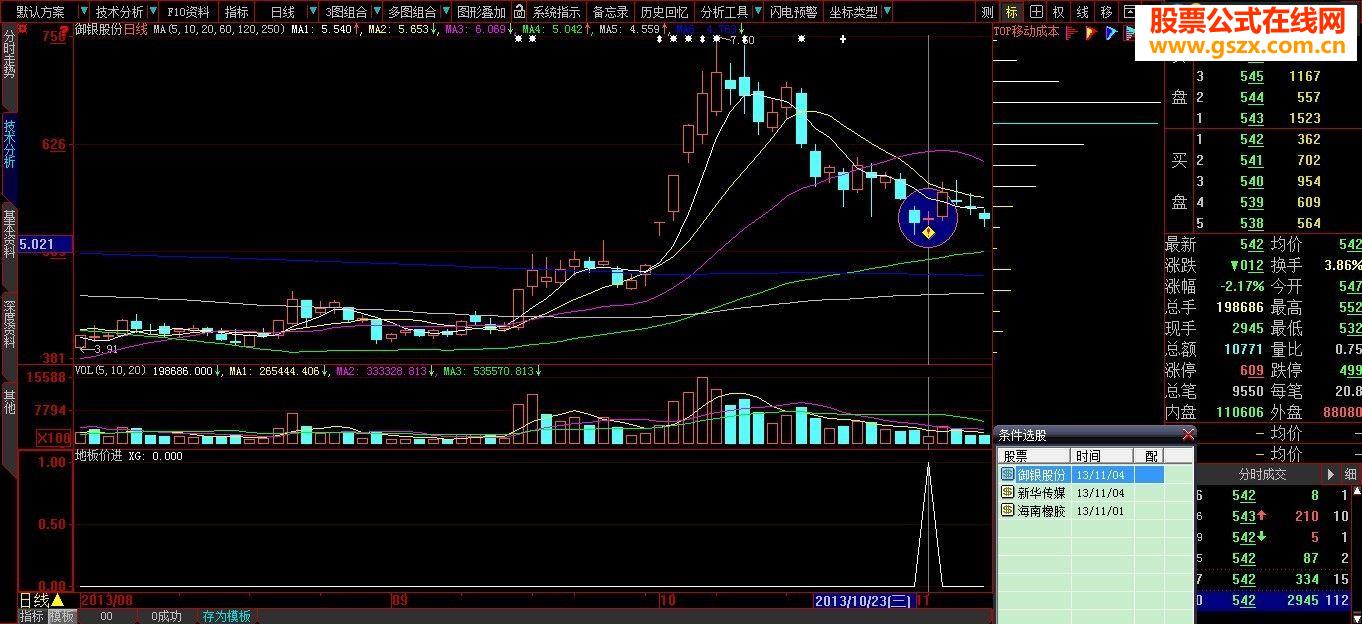The image size is (1362, 624).
Task: Open the 多图组合 layout menu
Action: [x=412, y=12]
